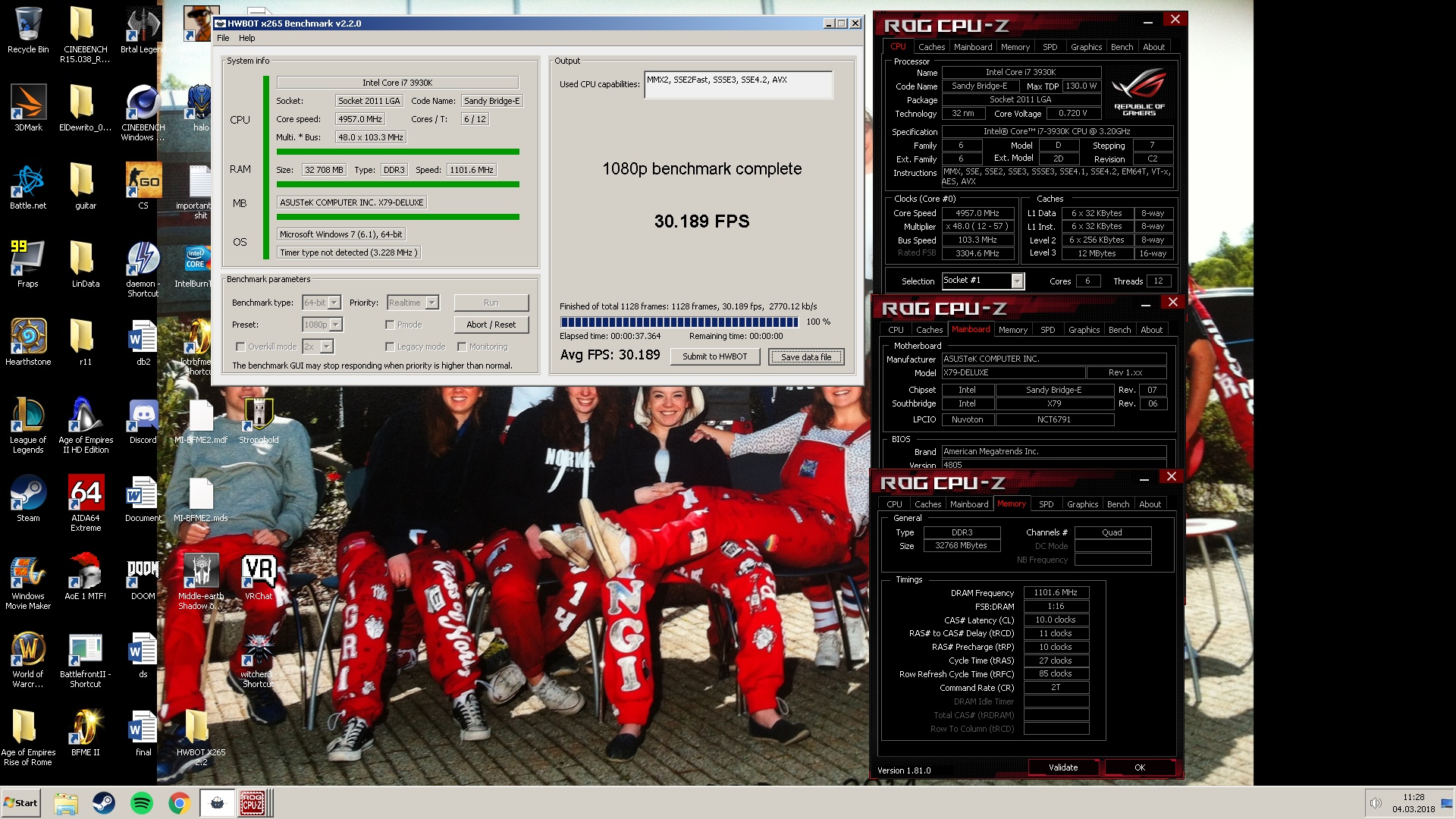Toggle the Pmode checkbox
The width and height of the screenshot is (1456, 819).
click(x=390, y=325)
